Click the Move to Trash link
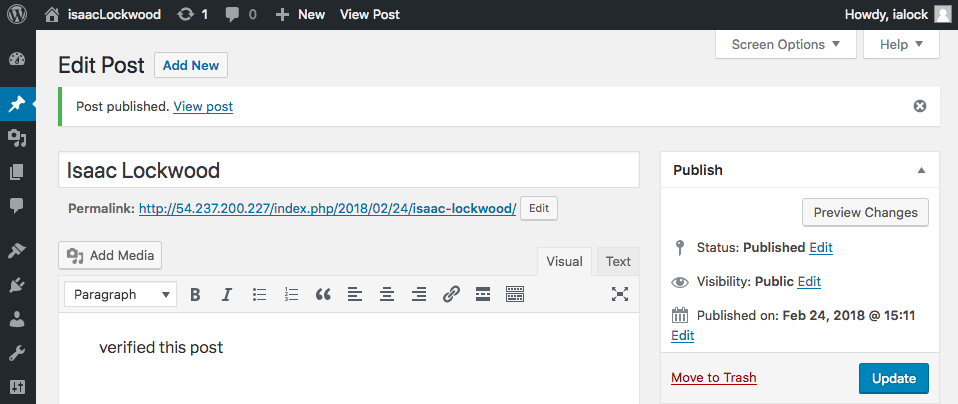This screenshot has height=404, width=958. (713, 378)
